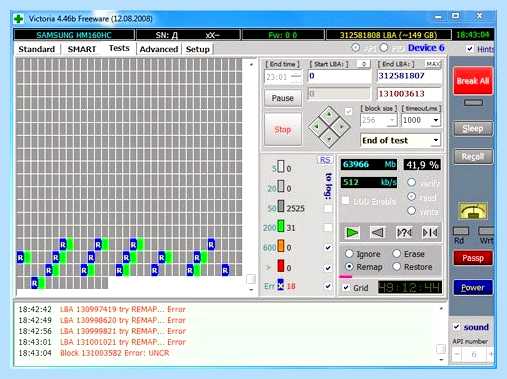Click the yellow telephone sound icon

pos(473,211)
